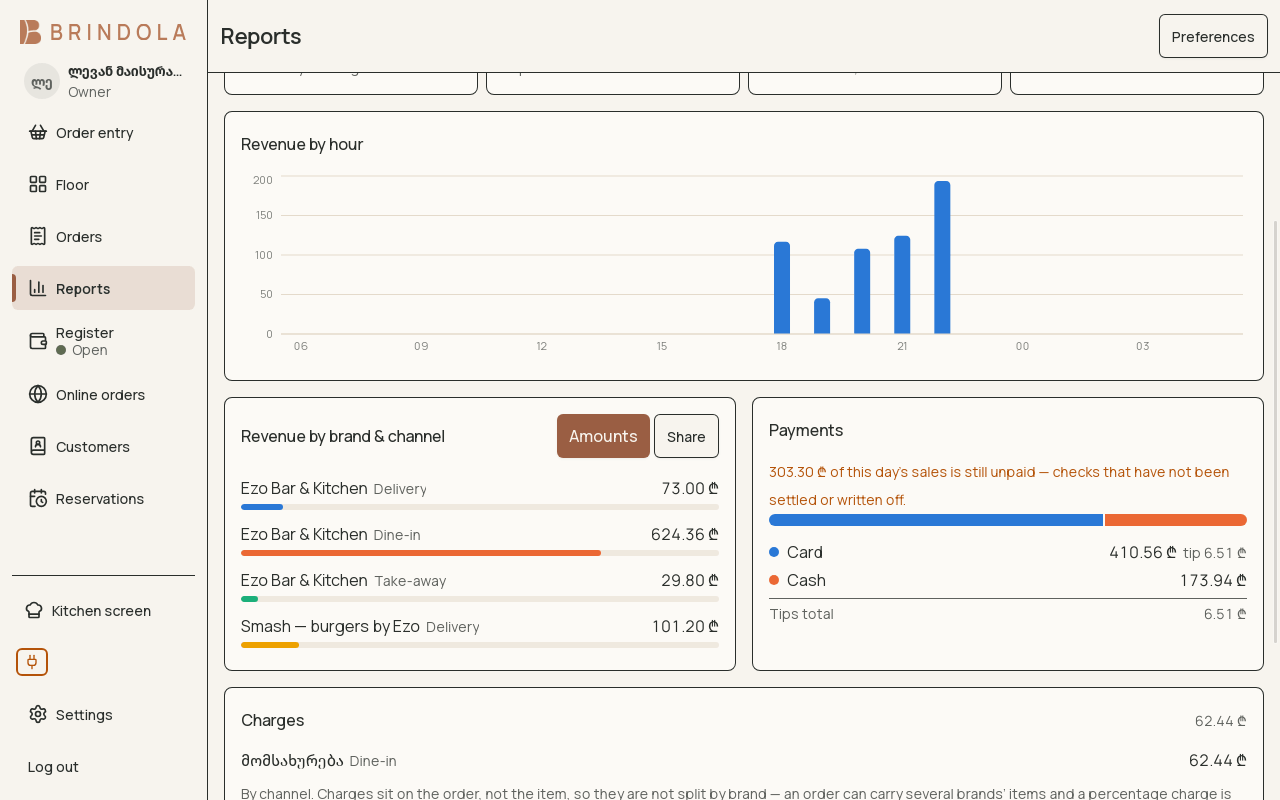Go to the Floor page
Screen dimensions: 1280x800
[x=103, y=184]
